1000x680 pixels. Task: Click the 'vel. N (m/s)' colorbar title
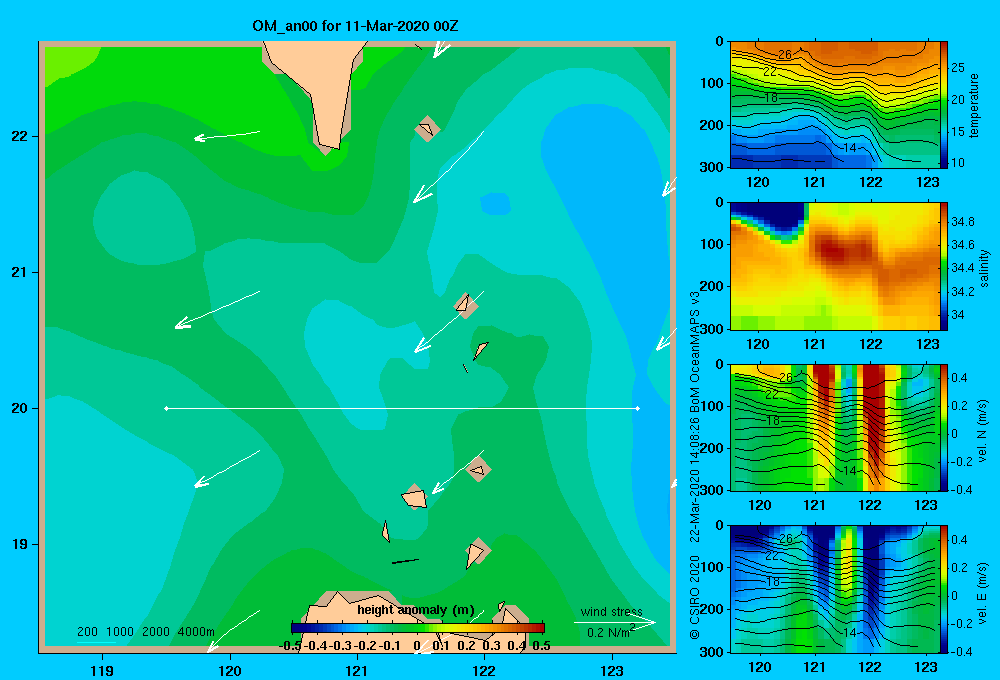[982, 431]
